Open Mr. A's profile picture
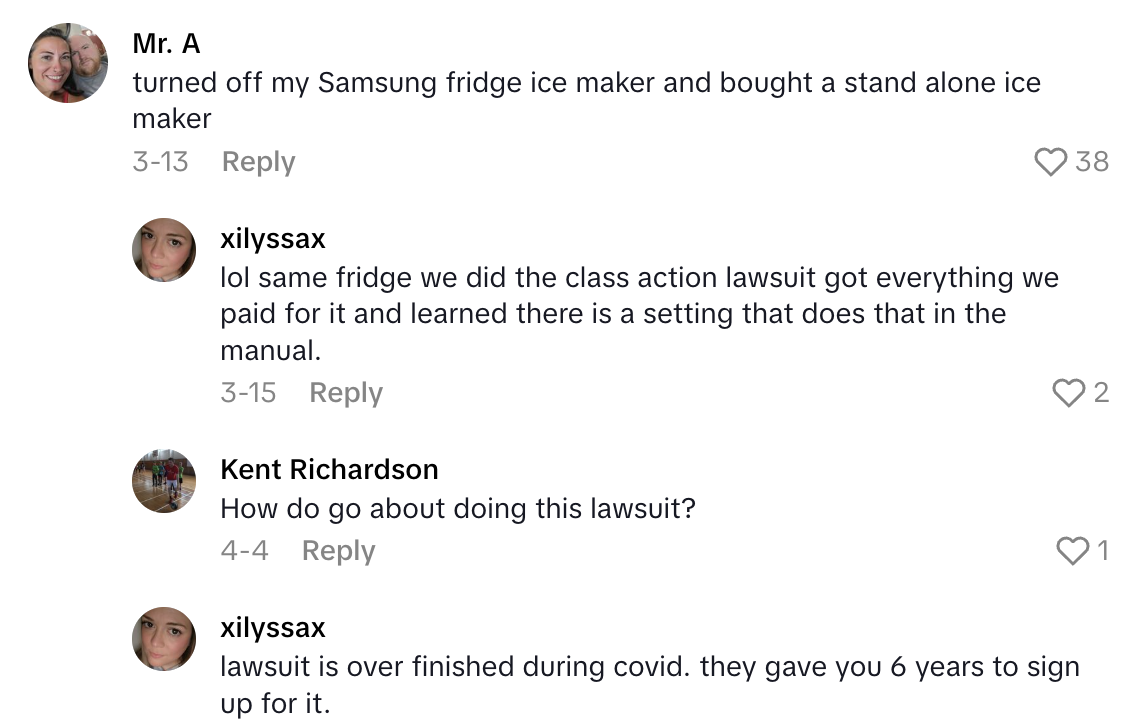The width and height of the screenshot is (1144, 726). 68,62
